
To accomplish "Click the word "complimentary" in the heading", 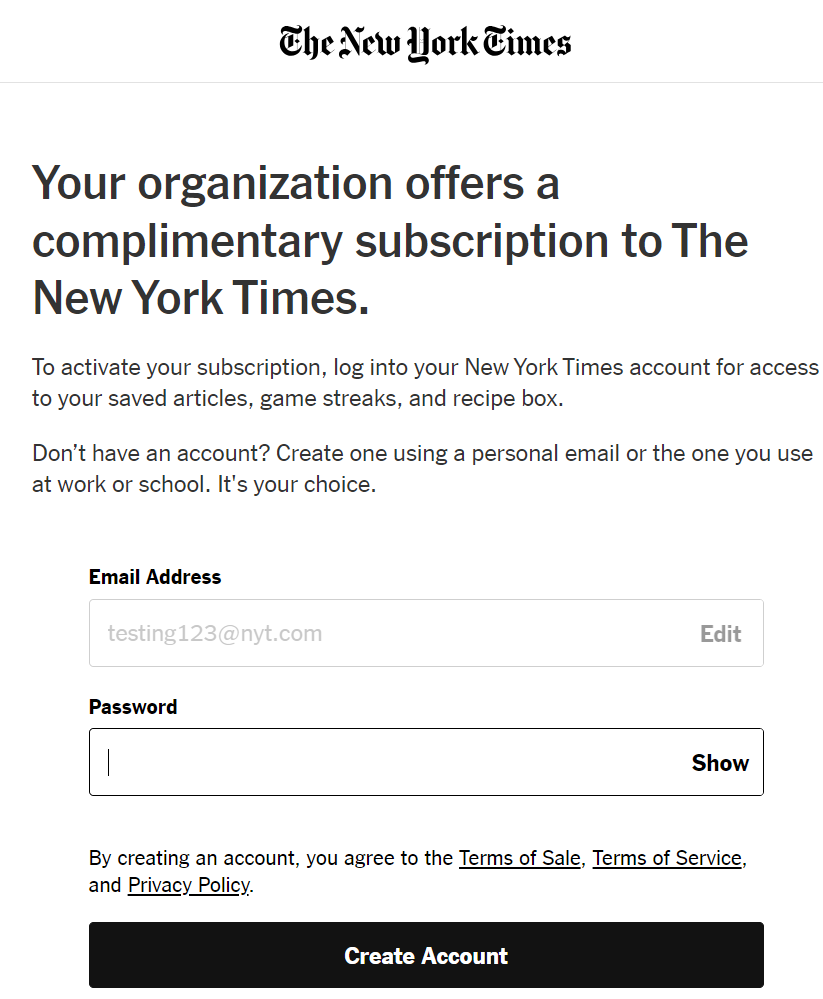I will coord(188,241).
